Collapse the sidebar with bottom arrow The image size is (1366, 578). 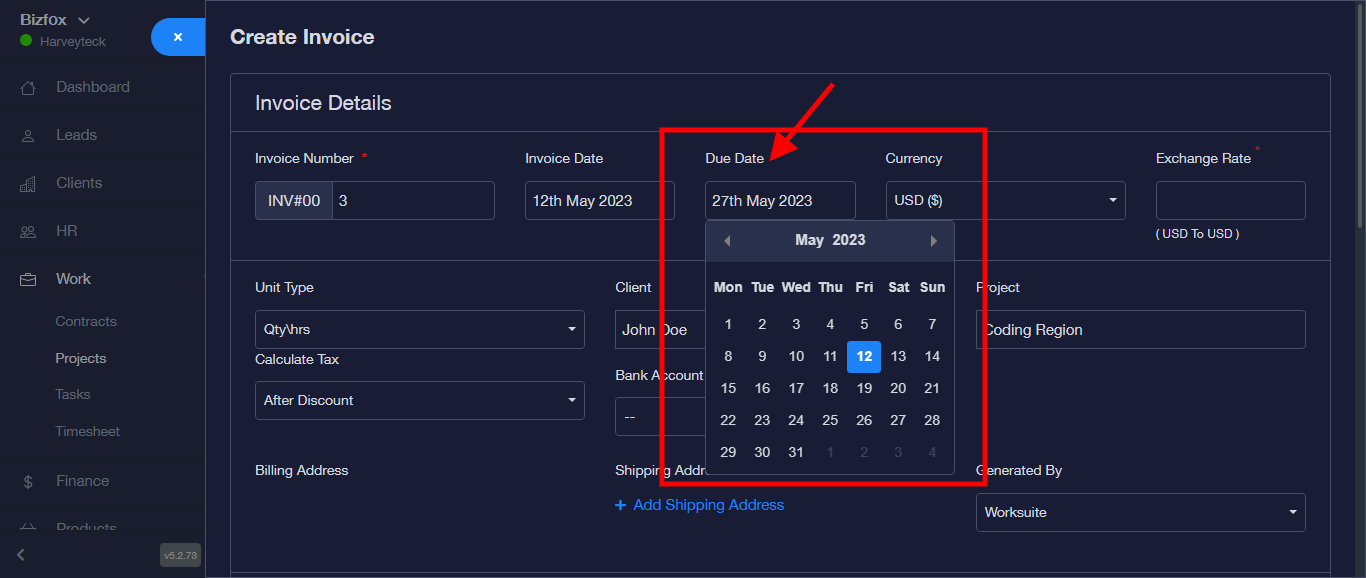[21, 555]
